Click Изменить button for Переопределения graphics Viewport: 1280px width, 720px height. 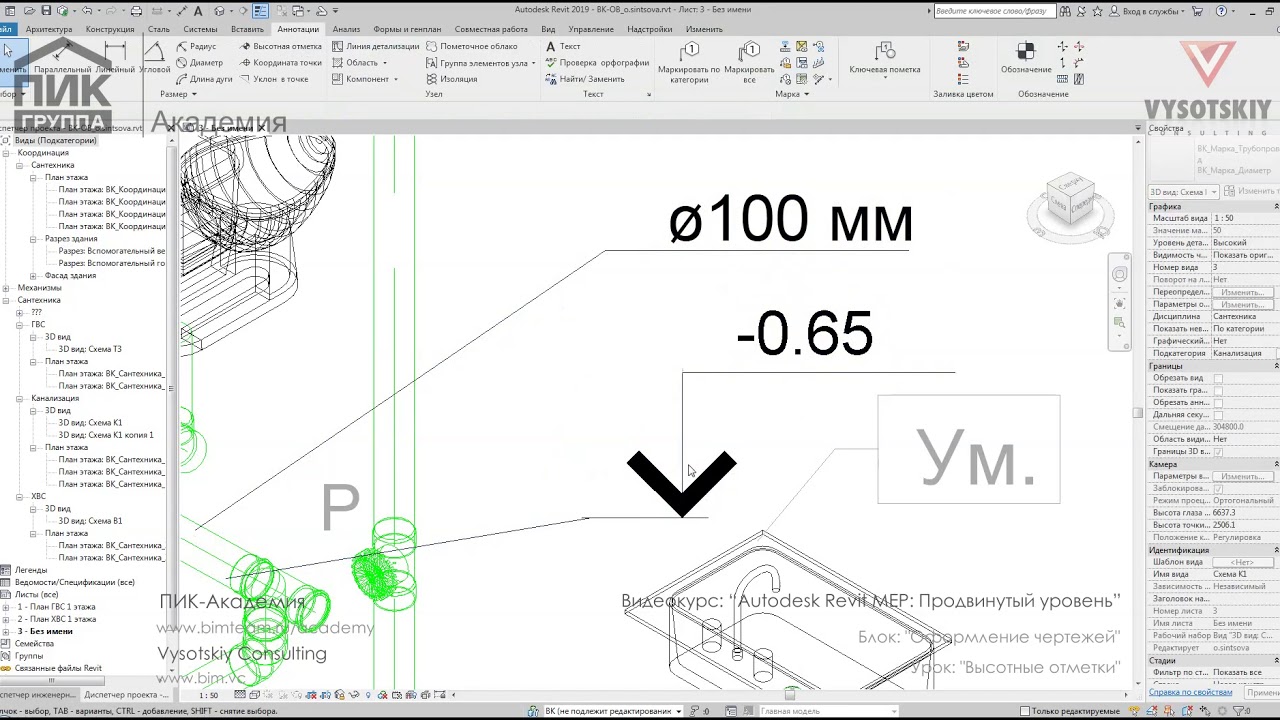click(1243, 292)
